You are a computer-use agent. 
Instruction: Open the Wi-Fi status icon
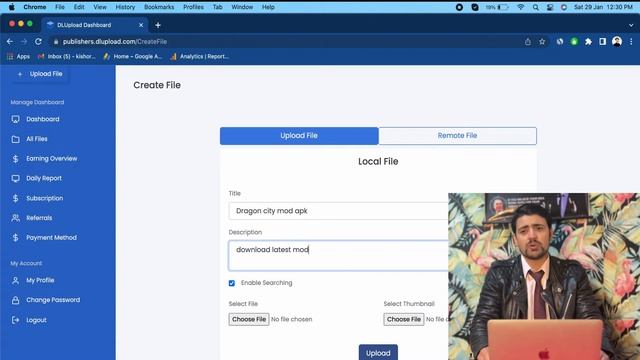coord(521,7)
